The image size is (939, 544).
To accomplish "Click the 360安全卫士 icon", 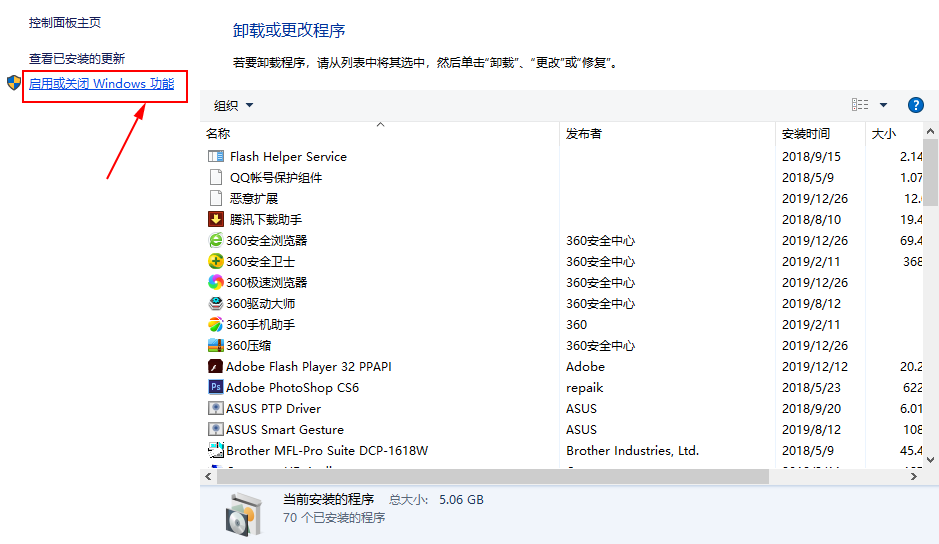I will point(216,261).
